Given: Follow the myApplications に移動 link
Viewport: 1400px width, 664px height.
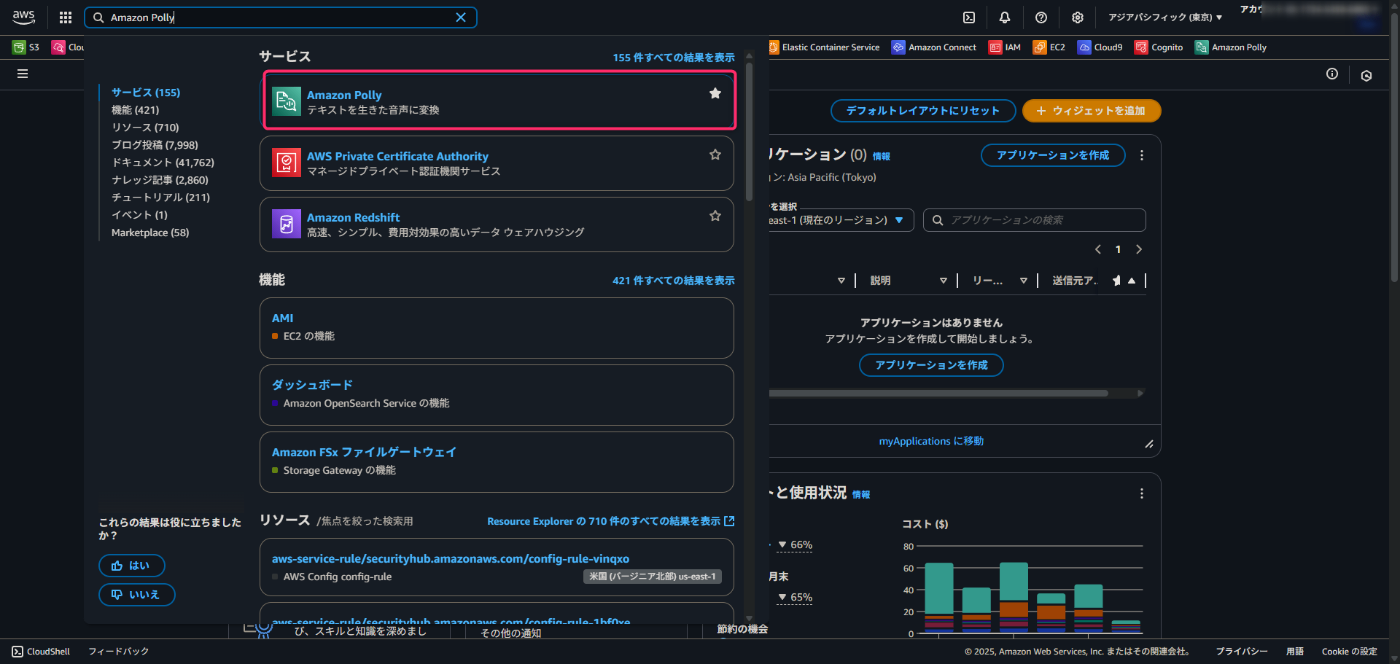Looking at the screenshot, I should coord(931,441).
